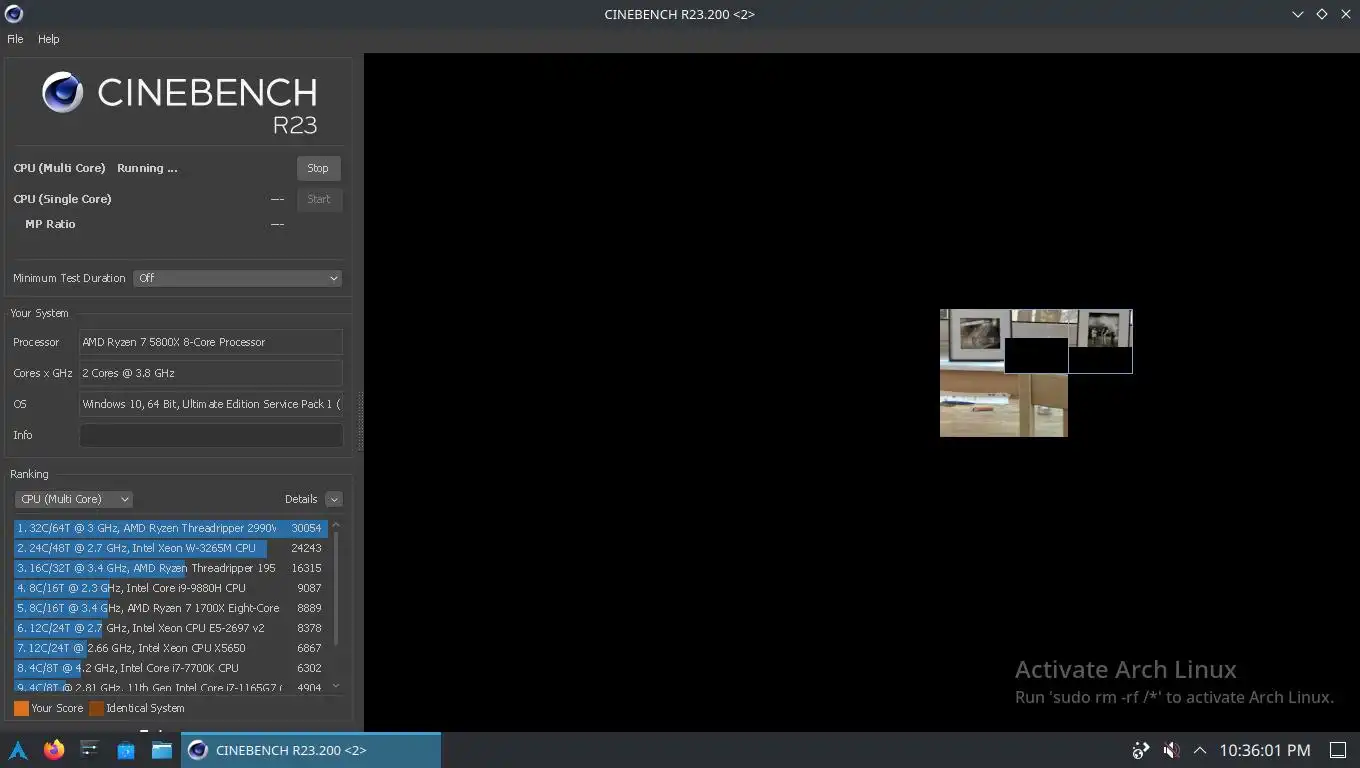Select ranking entry Xeon CPU E5-2697 v2
1360x768 pixels.
click(x=170, y=628)
